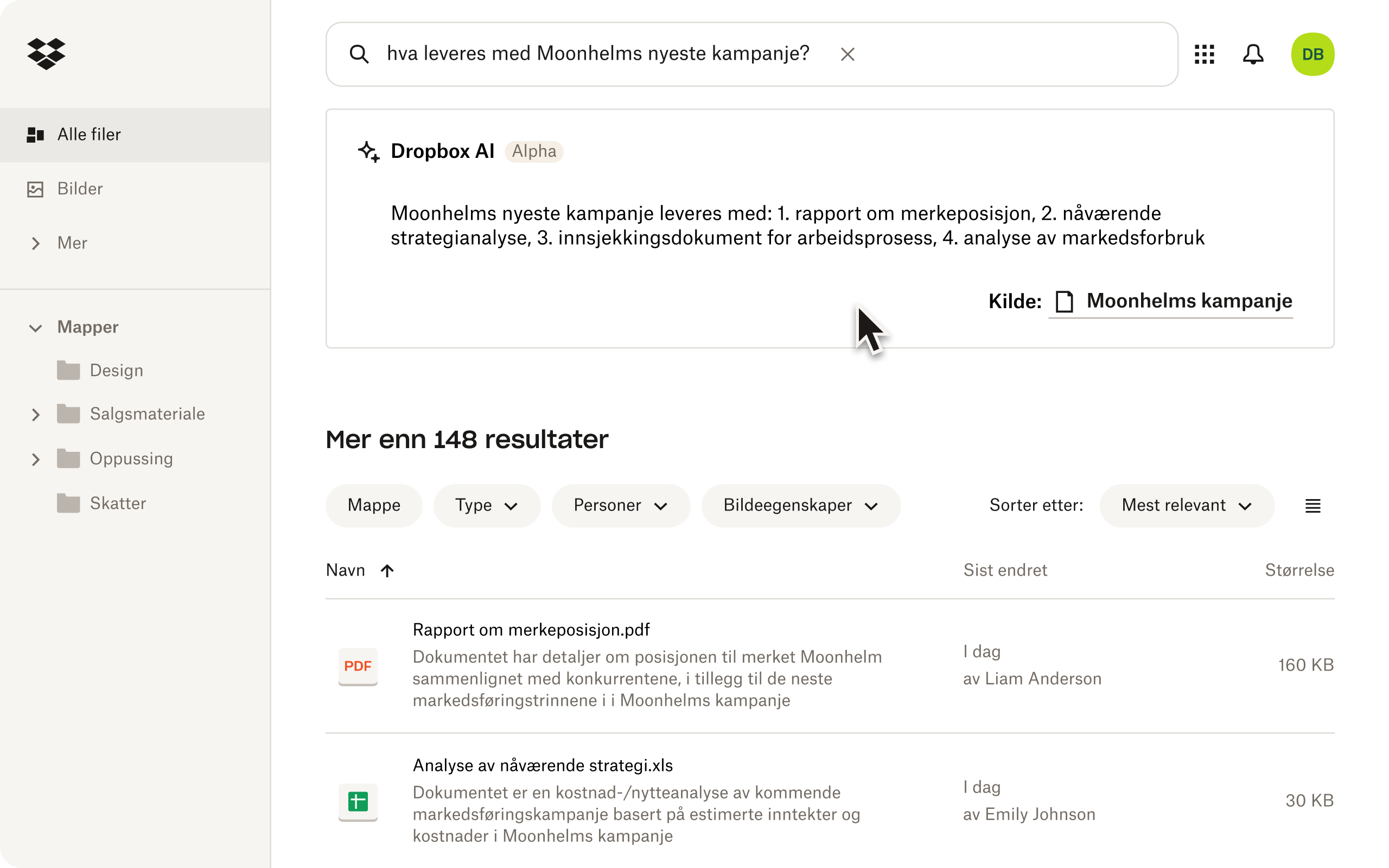Click the Dropbox AI title
This screenshot has height=868, width=1389.
[x=443, y=151]
